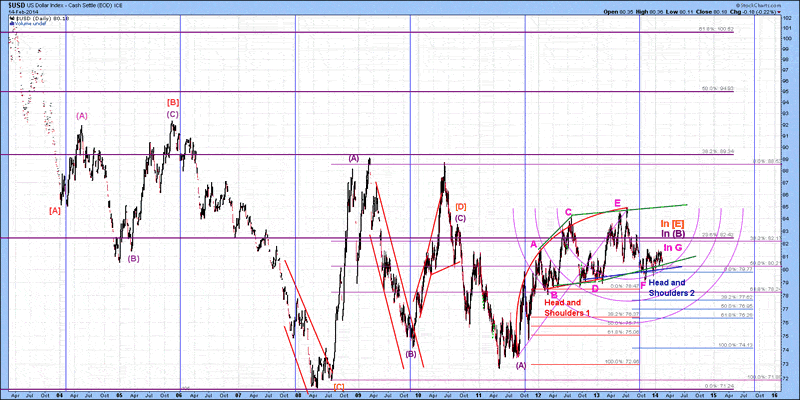The image size is (800, 400).
Task: Click the 14-Feb-2014 date in header
Action: 20,12
